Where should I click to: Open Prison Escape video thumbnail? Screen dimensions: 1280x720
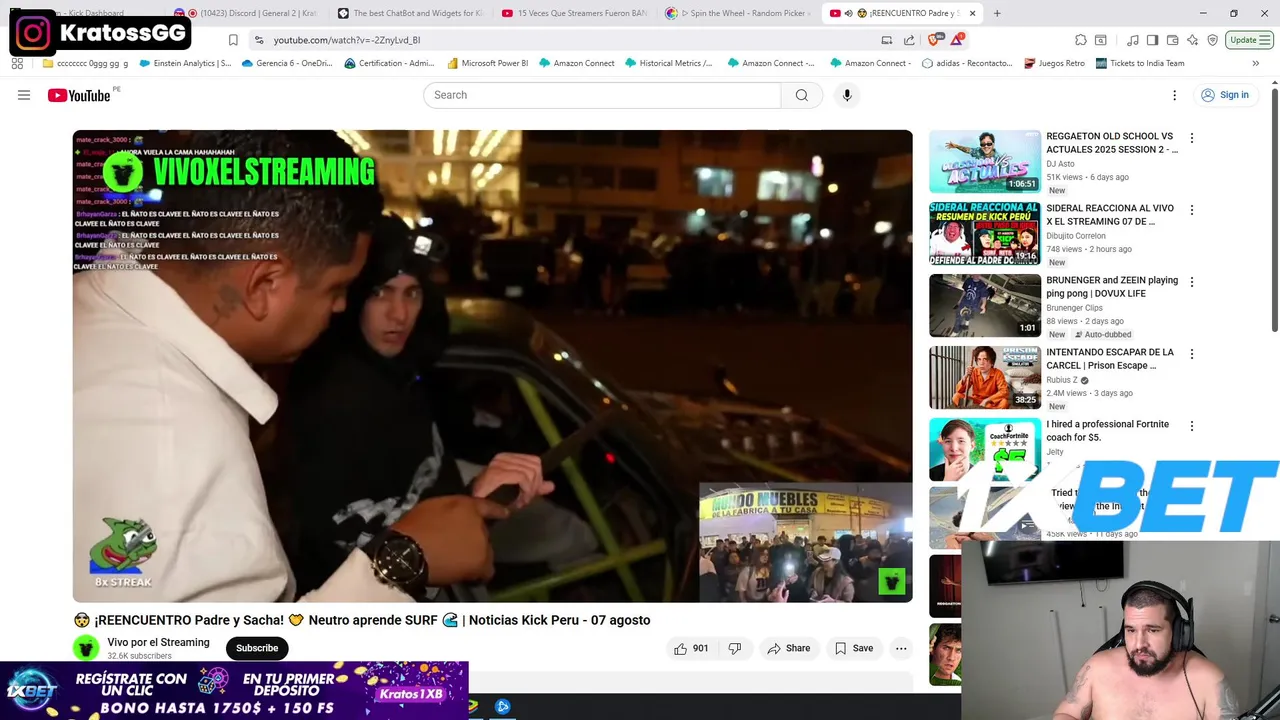pyautogui.click(x=985, y=377)
